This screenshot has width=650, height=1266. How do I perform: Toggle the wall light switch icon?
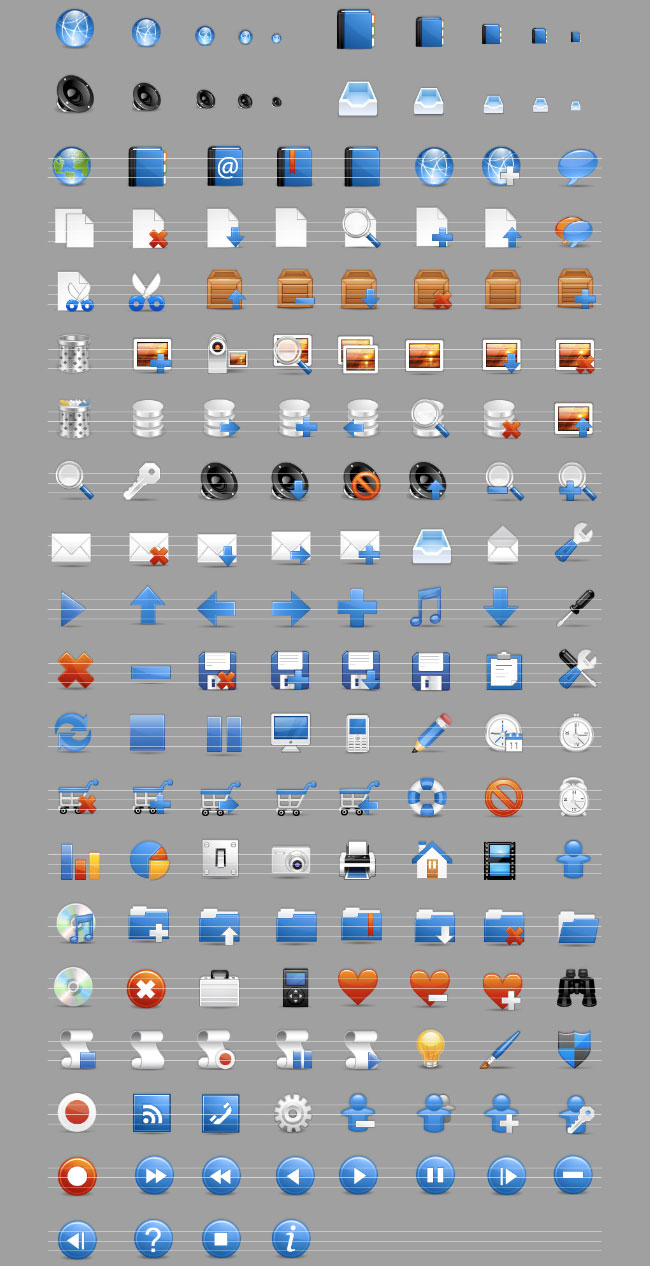pos(219,858)
